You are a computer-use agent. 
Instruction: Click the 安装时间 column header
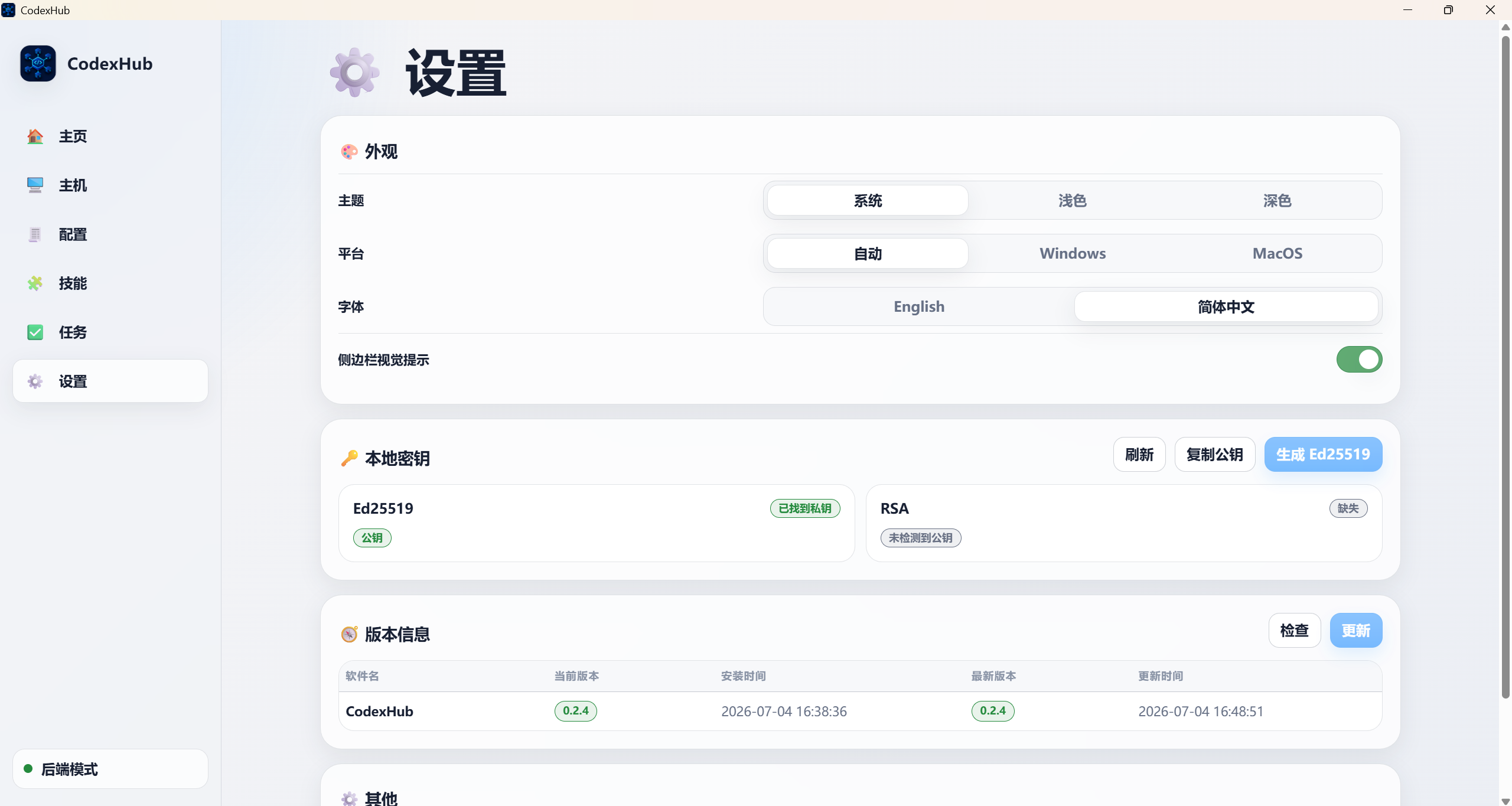coord(744,676)
